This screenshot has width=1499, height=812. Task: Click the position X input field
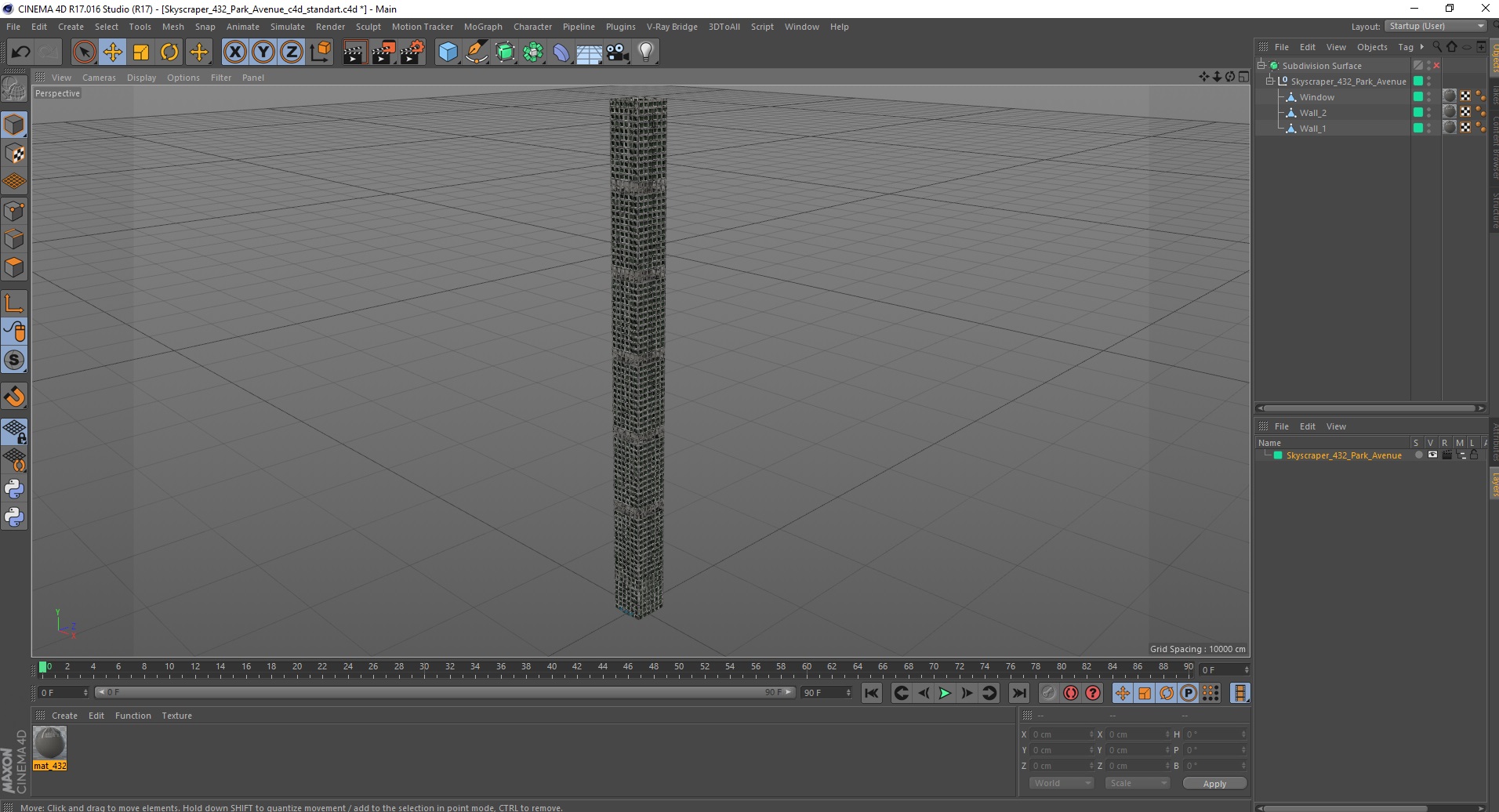tap(1062, 734)
